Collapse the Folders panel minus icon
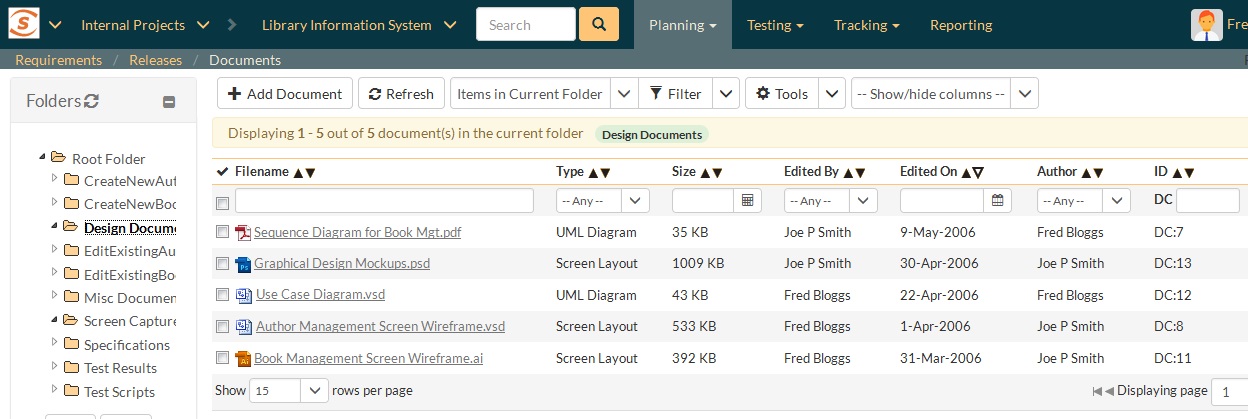1248x419 pixels. (169, 101)
